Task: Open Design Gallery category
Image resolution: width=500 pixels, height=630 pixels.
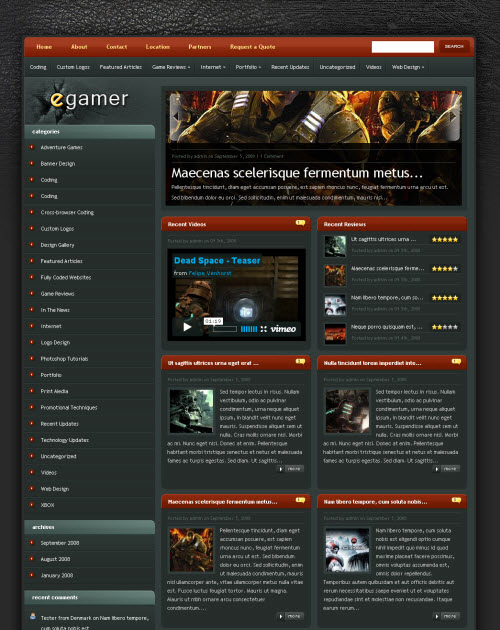Action: click(x=57, y=245)
